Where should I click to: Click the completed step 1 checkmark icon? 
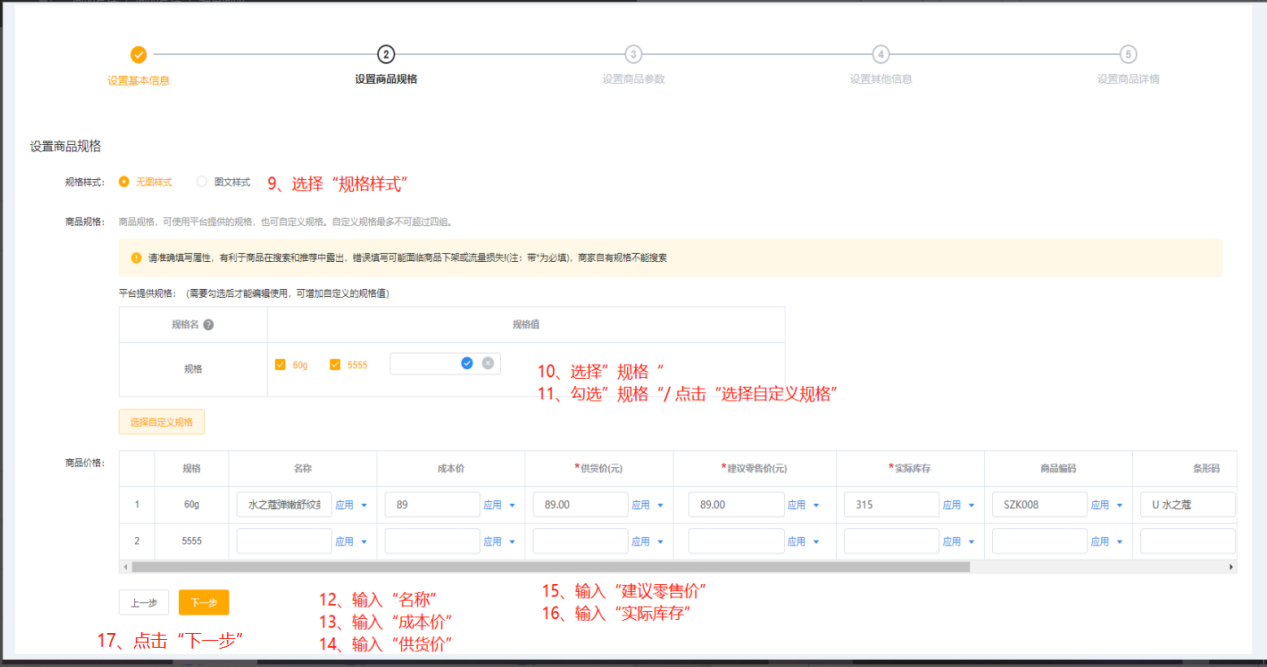click(x=139, y=54)
